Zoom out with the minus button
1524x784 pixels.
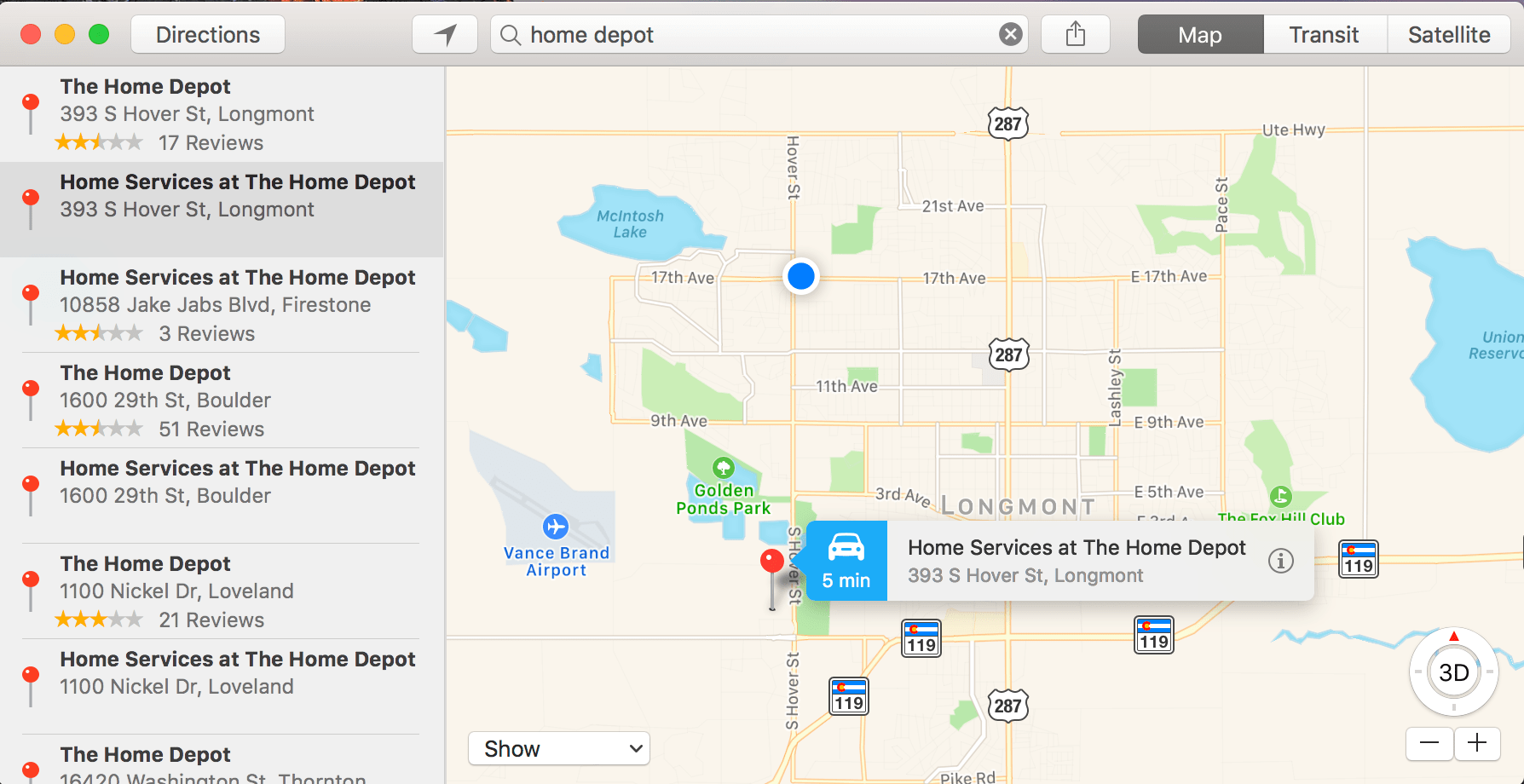tap(1429, 743)
